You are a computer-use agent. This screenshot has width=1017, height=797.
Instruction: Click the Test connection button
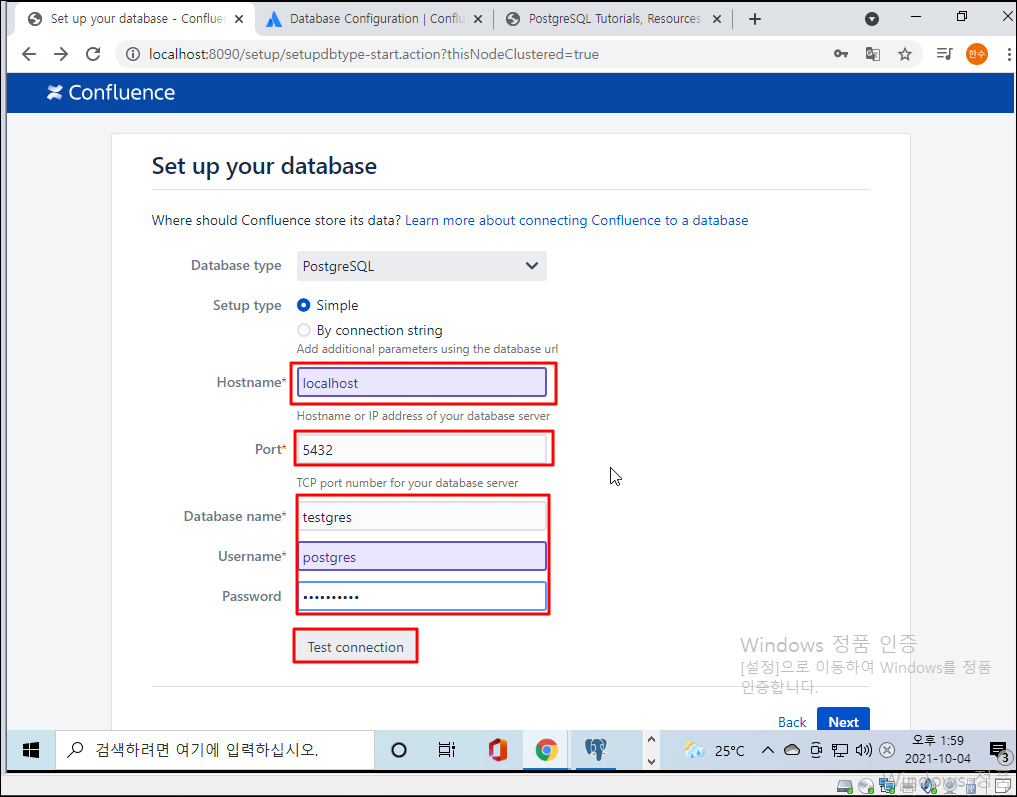tap(355, 647)
